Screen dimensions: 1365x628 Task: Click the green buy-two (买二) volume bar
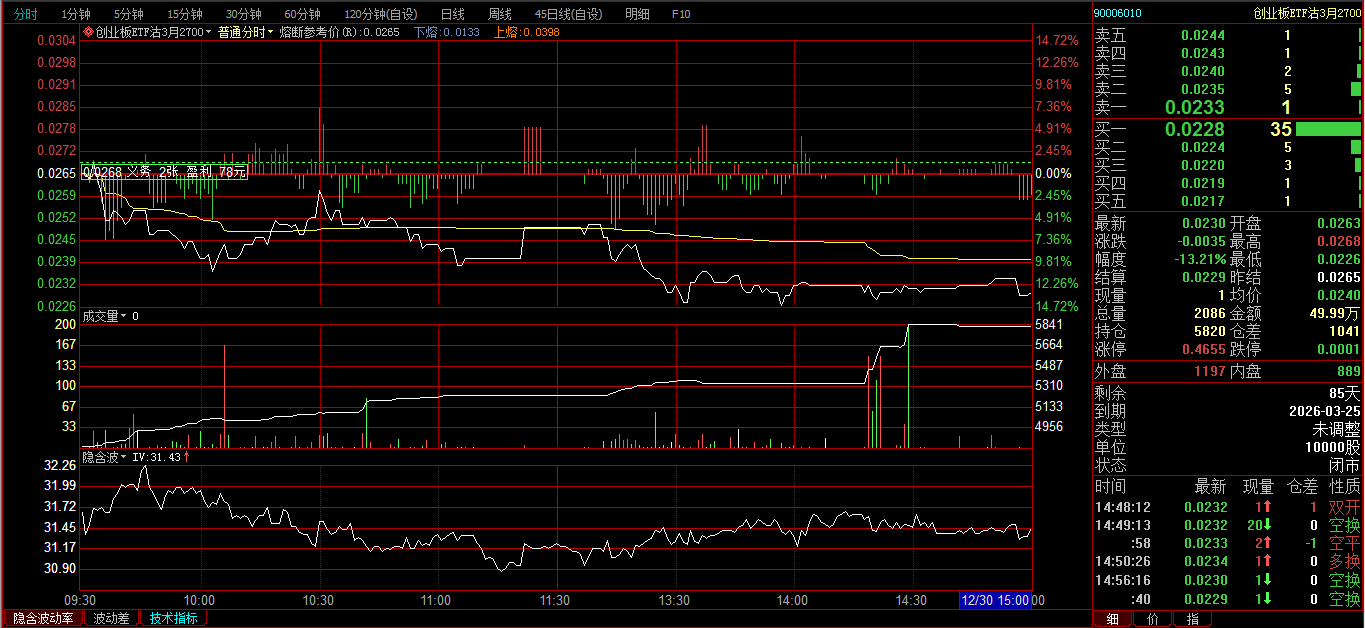point(1356,147)
